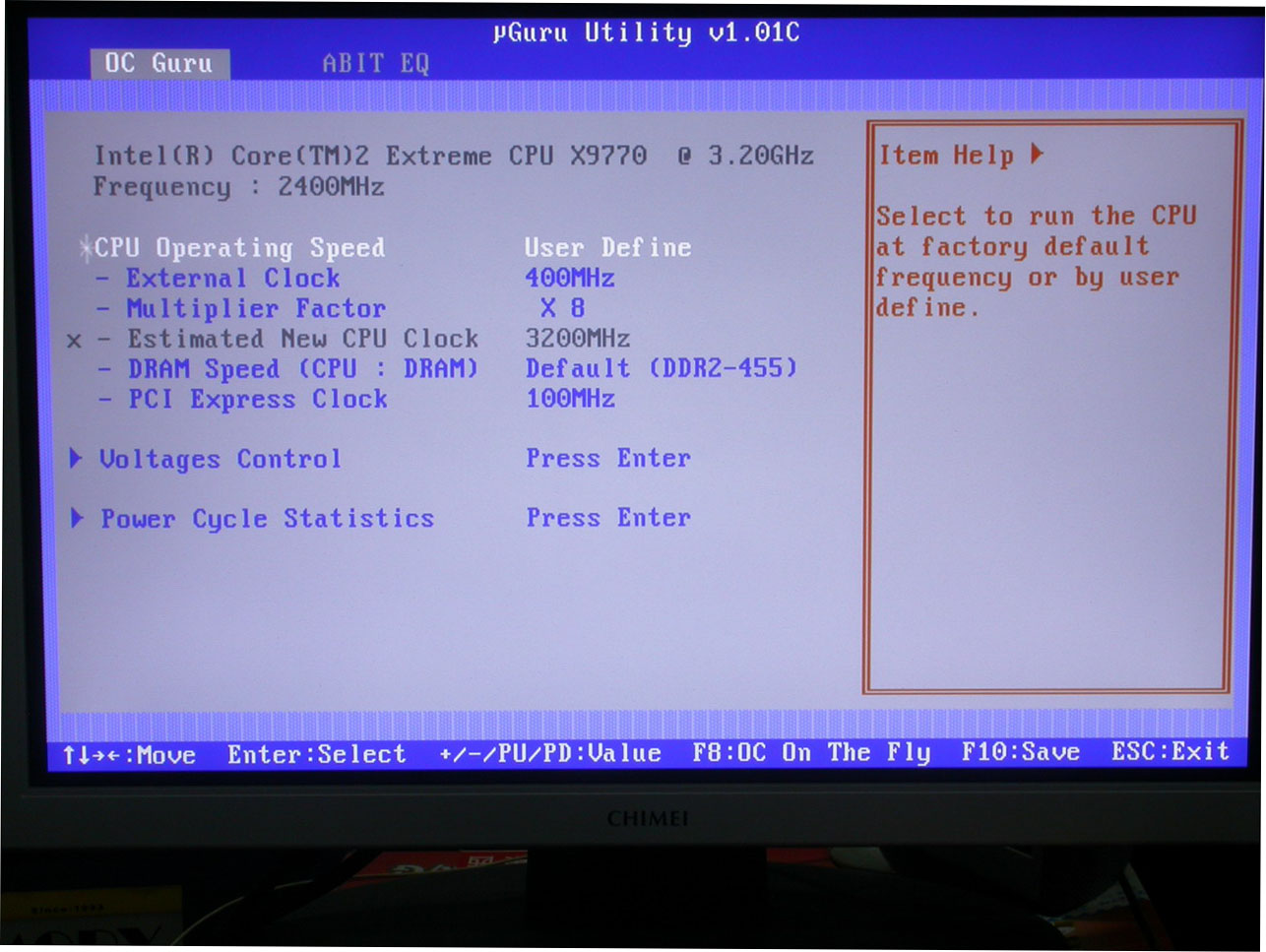
Task: Click the µGuru Utility v1.01C title
Action: click(x=647, y=32)
